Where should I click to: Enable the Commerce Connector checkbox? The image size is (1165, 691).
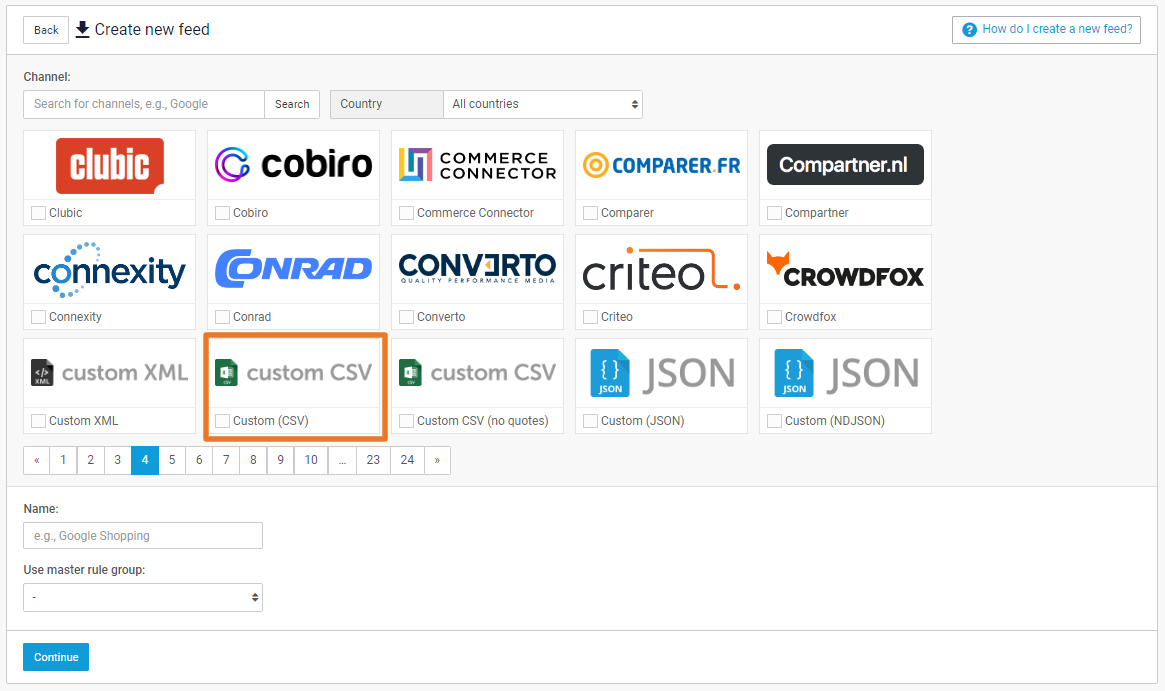pos(406,213)
